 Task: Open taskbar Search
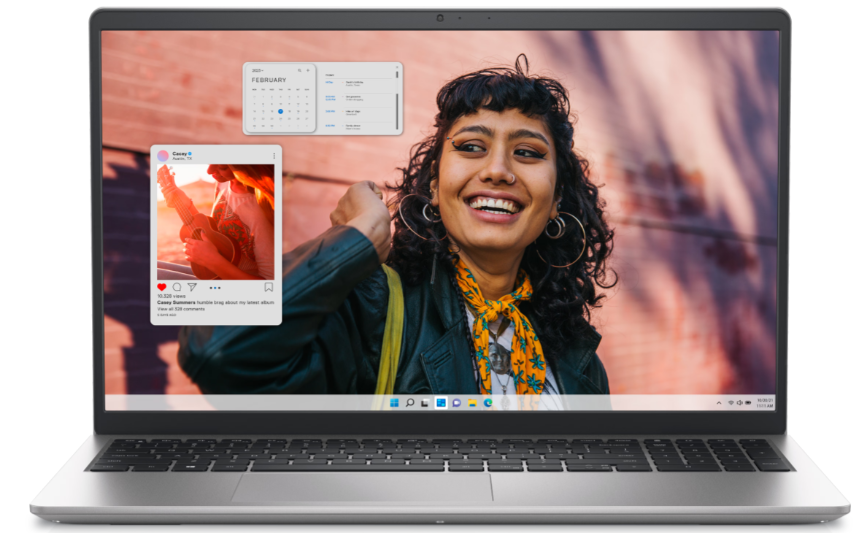(410, 402)
